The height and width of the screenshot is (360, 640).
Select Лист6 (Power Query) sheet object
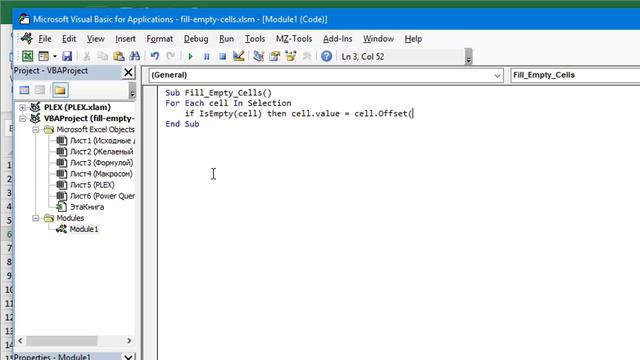[102, 196]
